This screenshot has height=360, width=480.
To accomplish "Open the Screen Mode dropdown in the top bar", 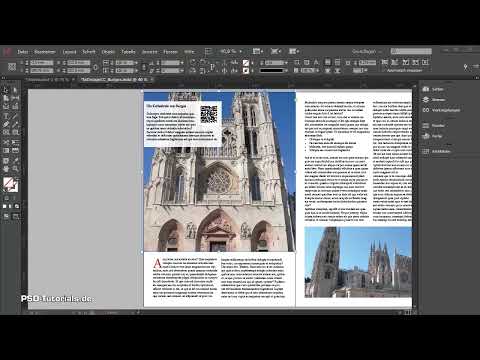I will tap(275, 51).
